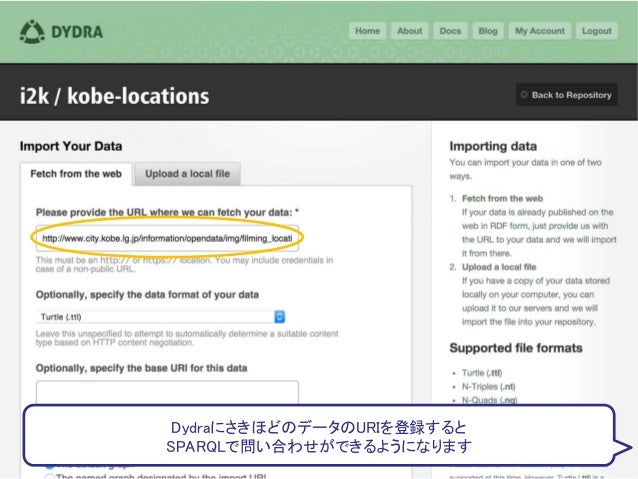Click the label 'Optionally, specify the data format'

point(147,295)
